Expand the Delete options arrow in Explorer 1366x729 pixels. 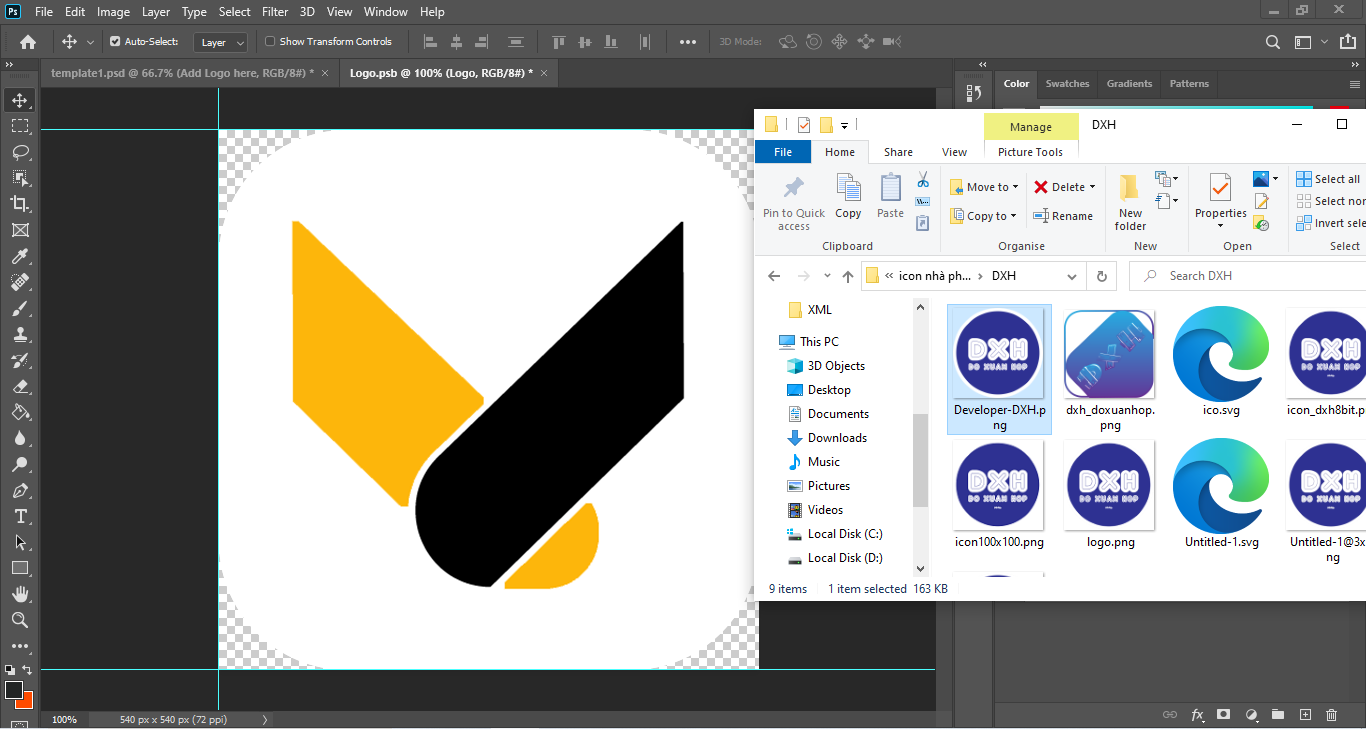(1092, 187)
